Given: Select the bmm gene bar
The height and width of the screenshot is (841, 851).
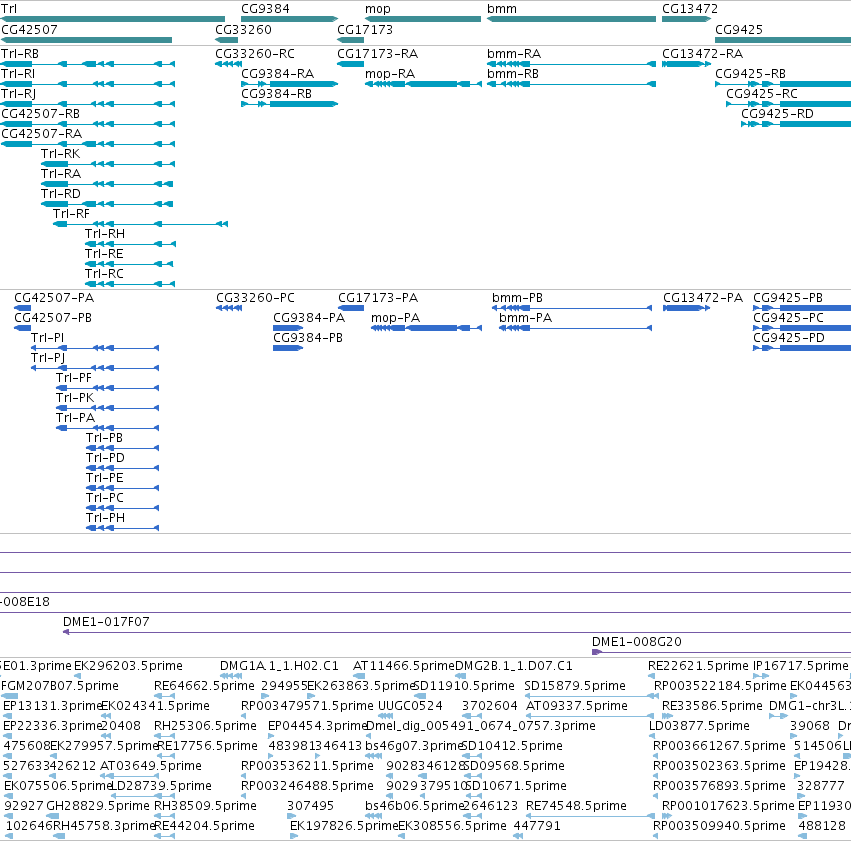Looking at the screenshot, I should point(571,19).
